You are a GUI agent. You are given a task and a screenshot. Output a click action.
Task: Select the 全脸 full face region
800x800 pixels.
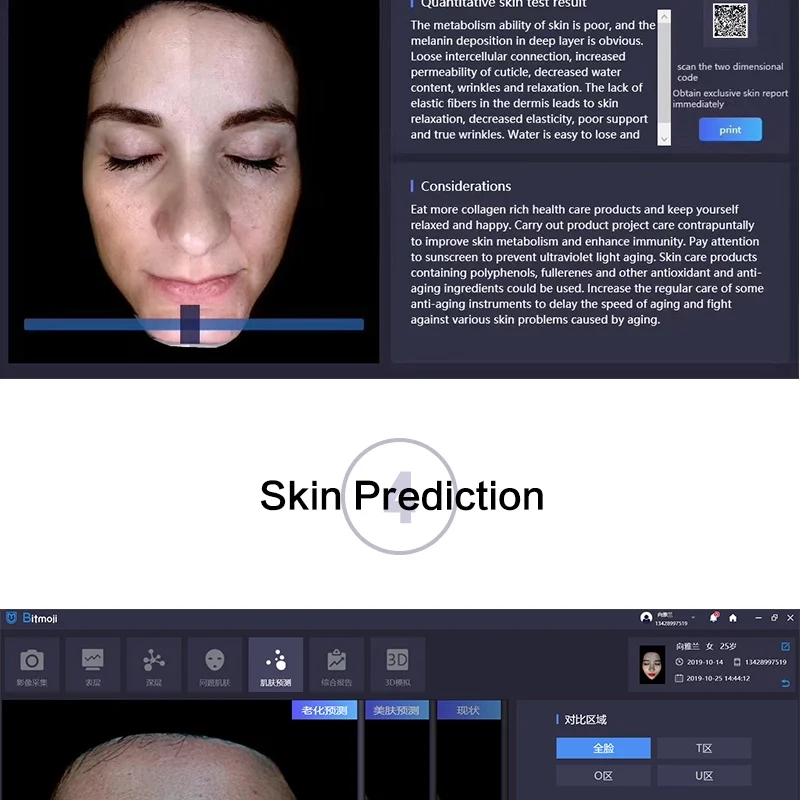[x=603, y=748]
